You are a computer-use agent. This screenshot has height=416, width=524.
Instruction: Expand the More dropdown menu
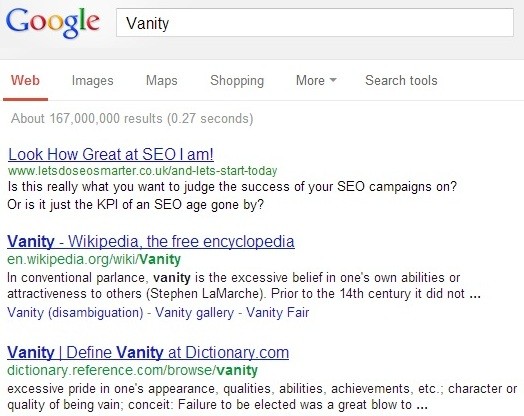click(316, 81)
